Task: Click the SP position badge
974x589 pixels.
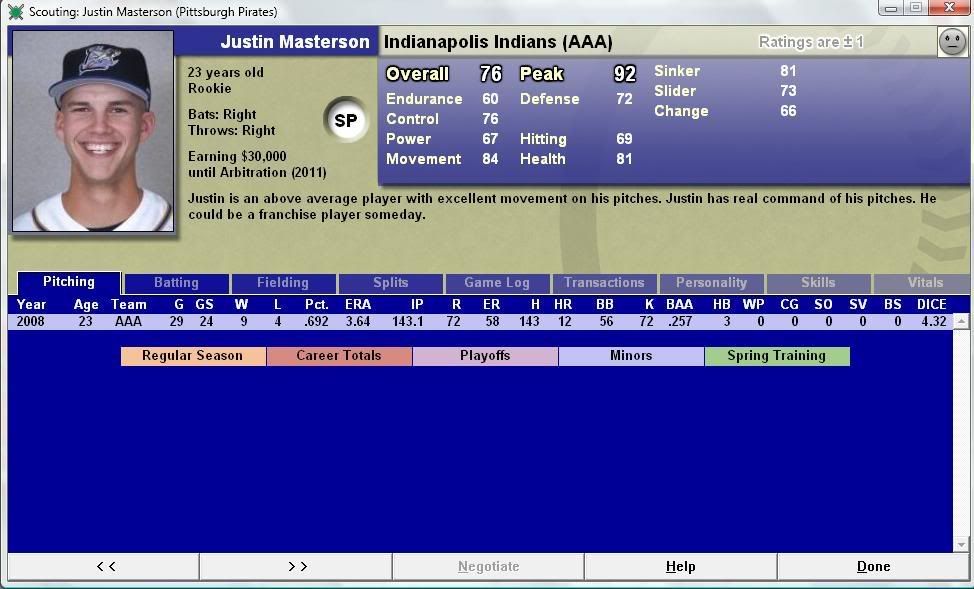Action: 345,121
